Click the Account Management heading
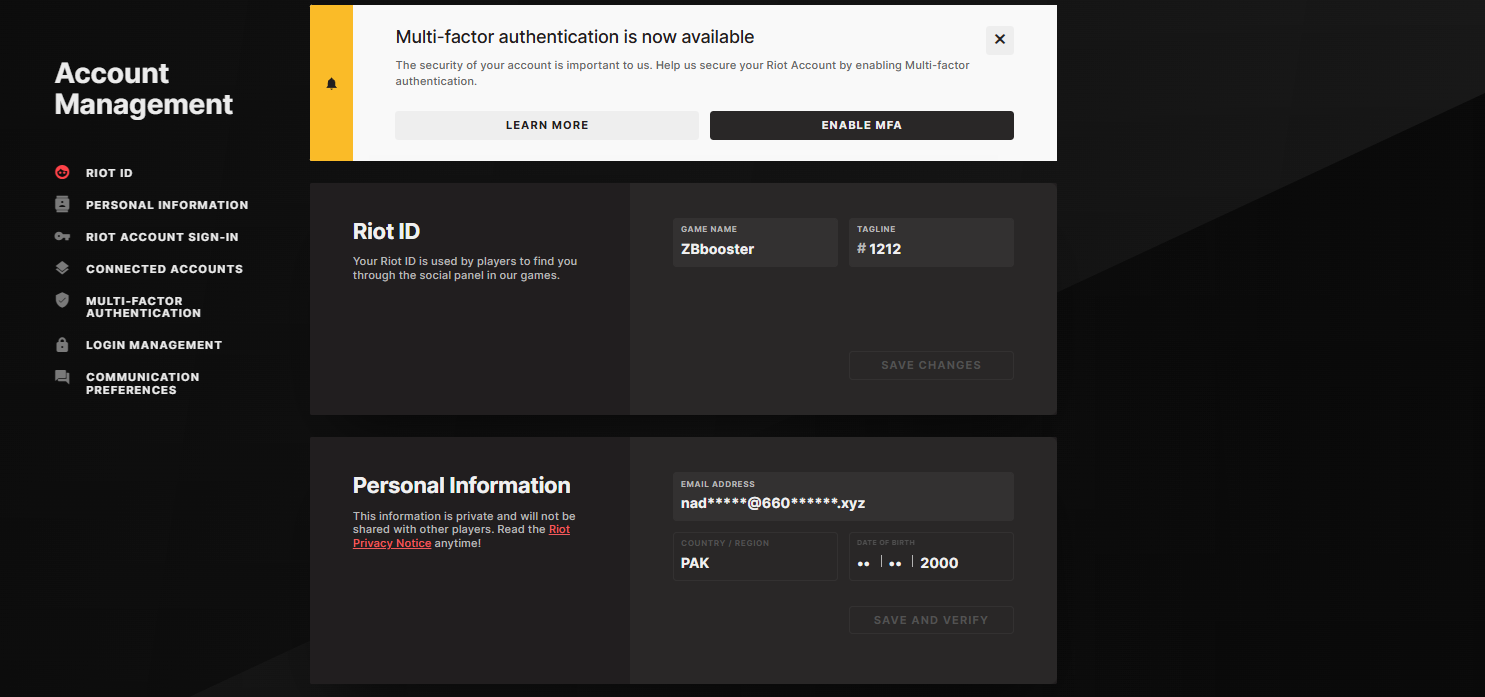This screenshot has width=1485, height=697. [144, 89]
